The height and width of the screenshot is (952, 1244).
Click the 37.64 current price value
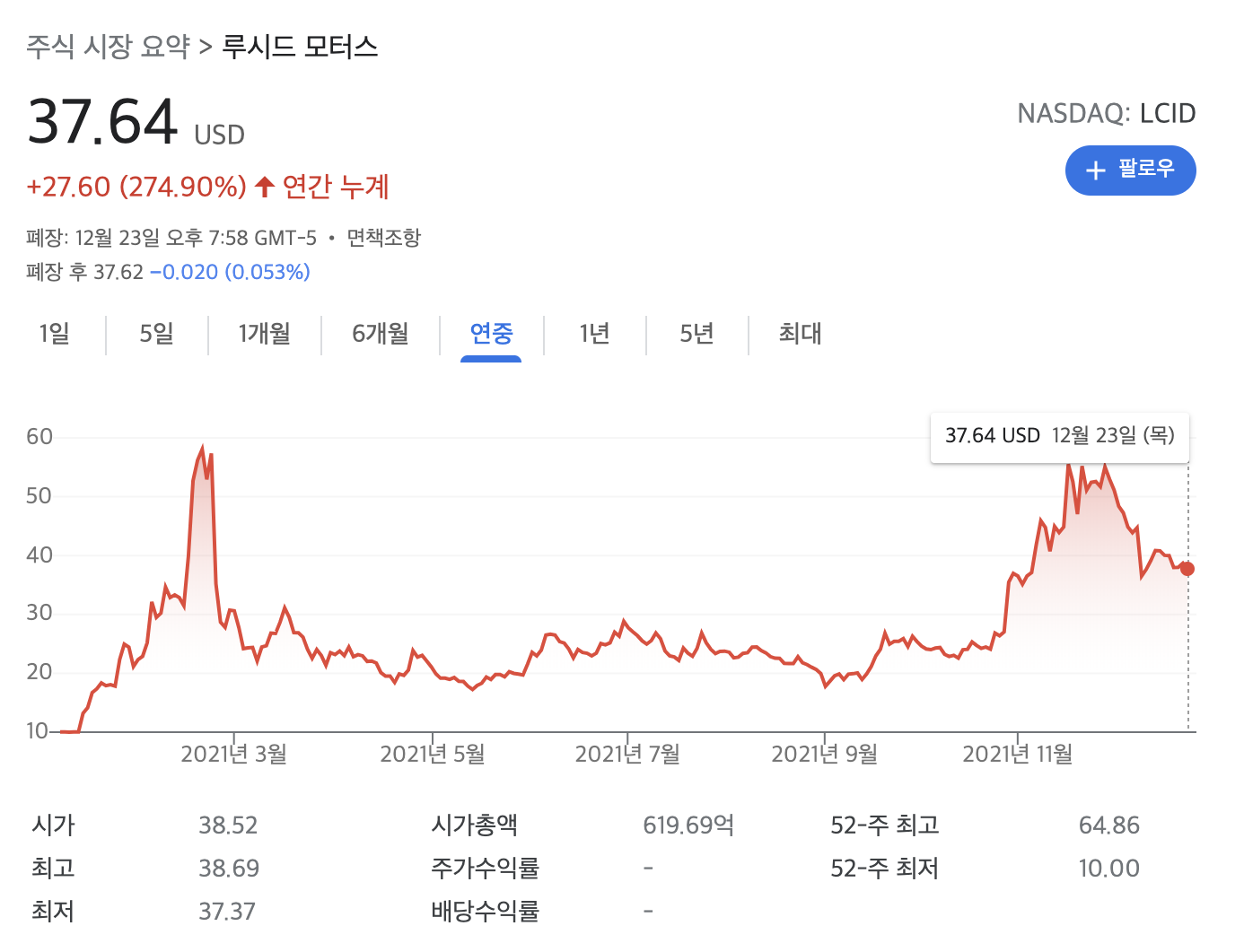[103, 122]
